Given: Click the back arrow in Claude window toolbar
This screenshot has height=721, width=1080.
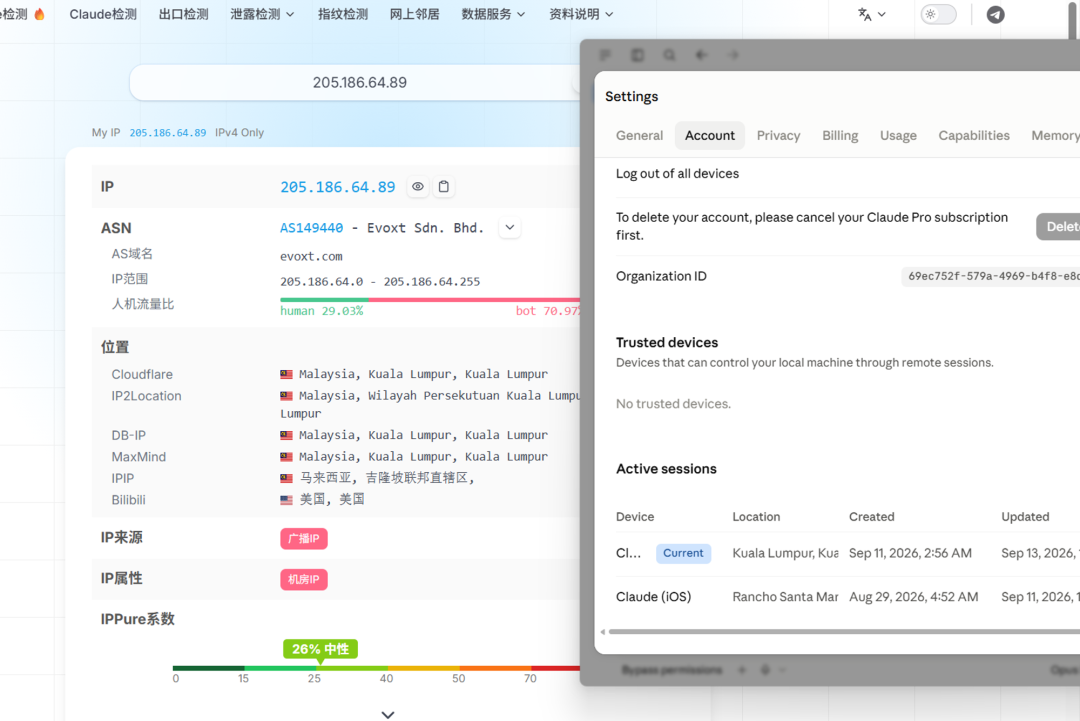Looking at the screenshot, I should click(x=701, y=55).
